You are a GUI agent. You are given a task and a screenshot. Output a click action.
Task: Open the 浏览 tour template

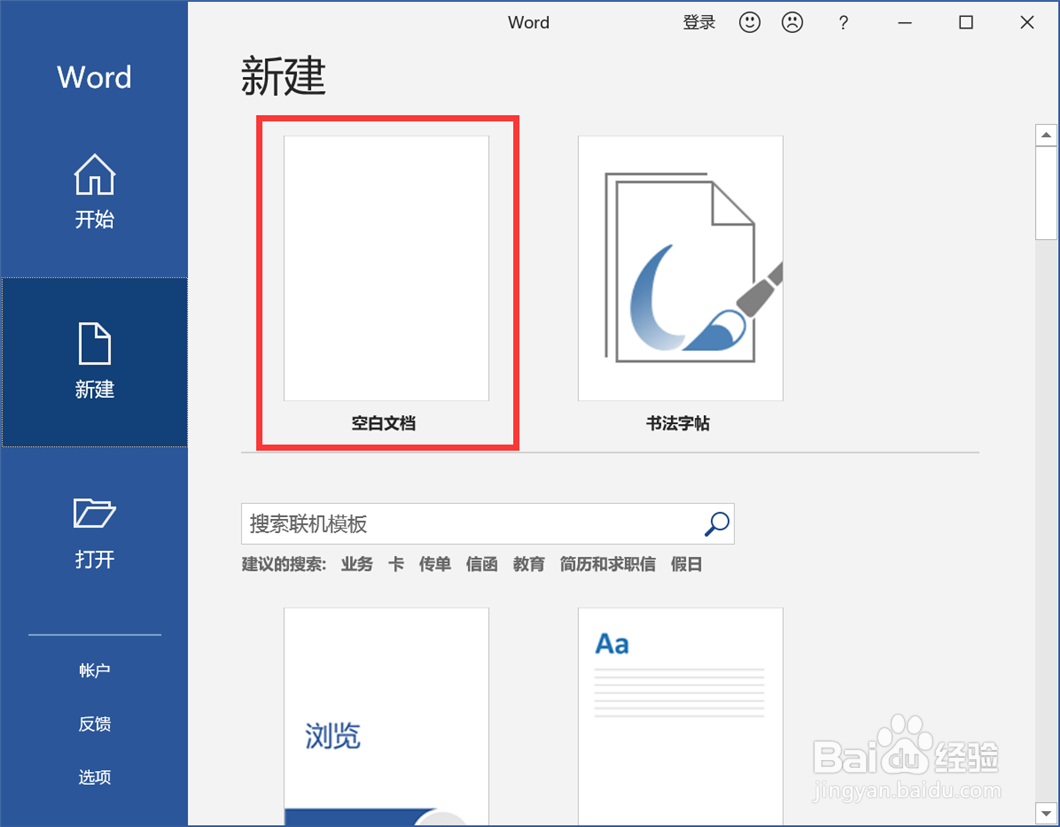click(386, 715)
